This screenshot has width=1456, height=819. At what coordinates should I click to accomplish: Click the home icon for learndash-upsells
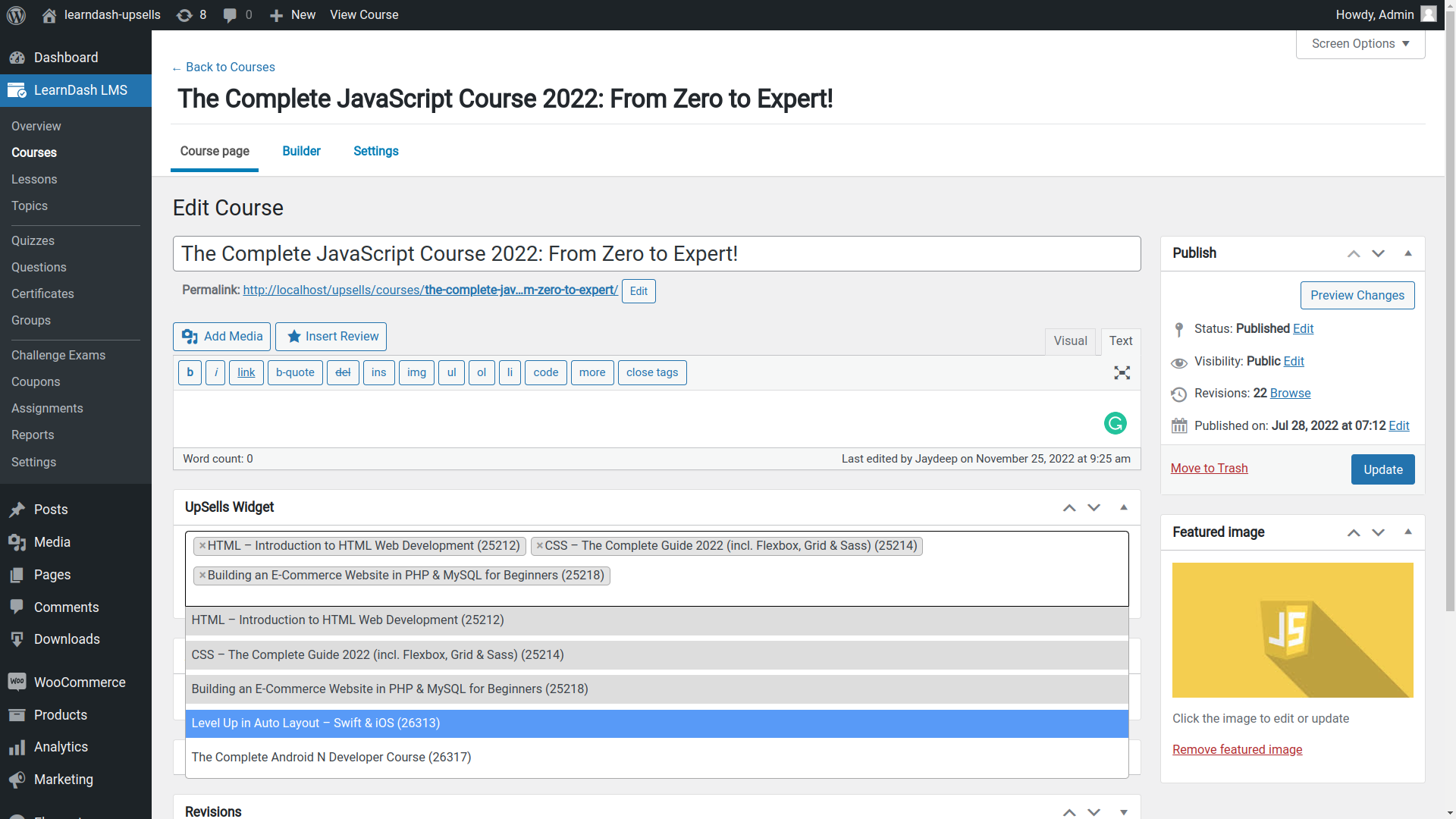pyautogui.click(x=49, y=15)
